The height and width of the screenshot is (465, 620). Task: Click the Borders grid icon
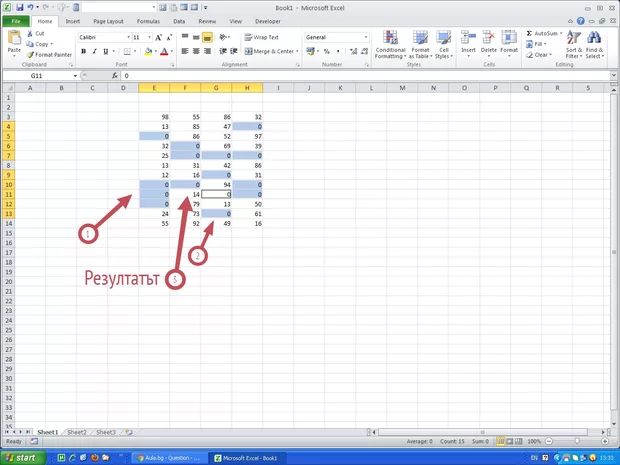pos(127,51)
